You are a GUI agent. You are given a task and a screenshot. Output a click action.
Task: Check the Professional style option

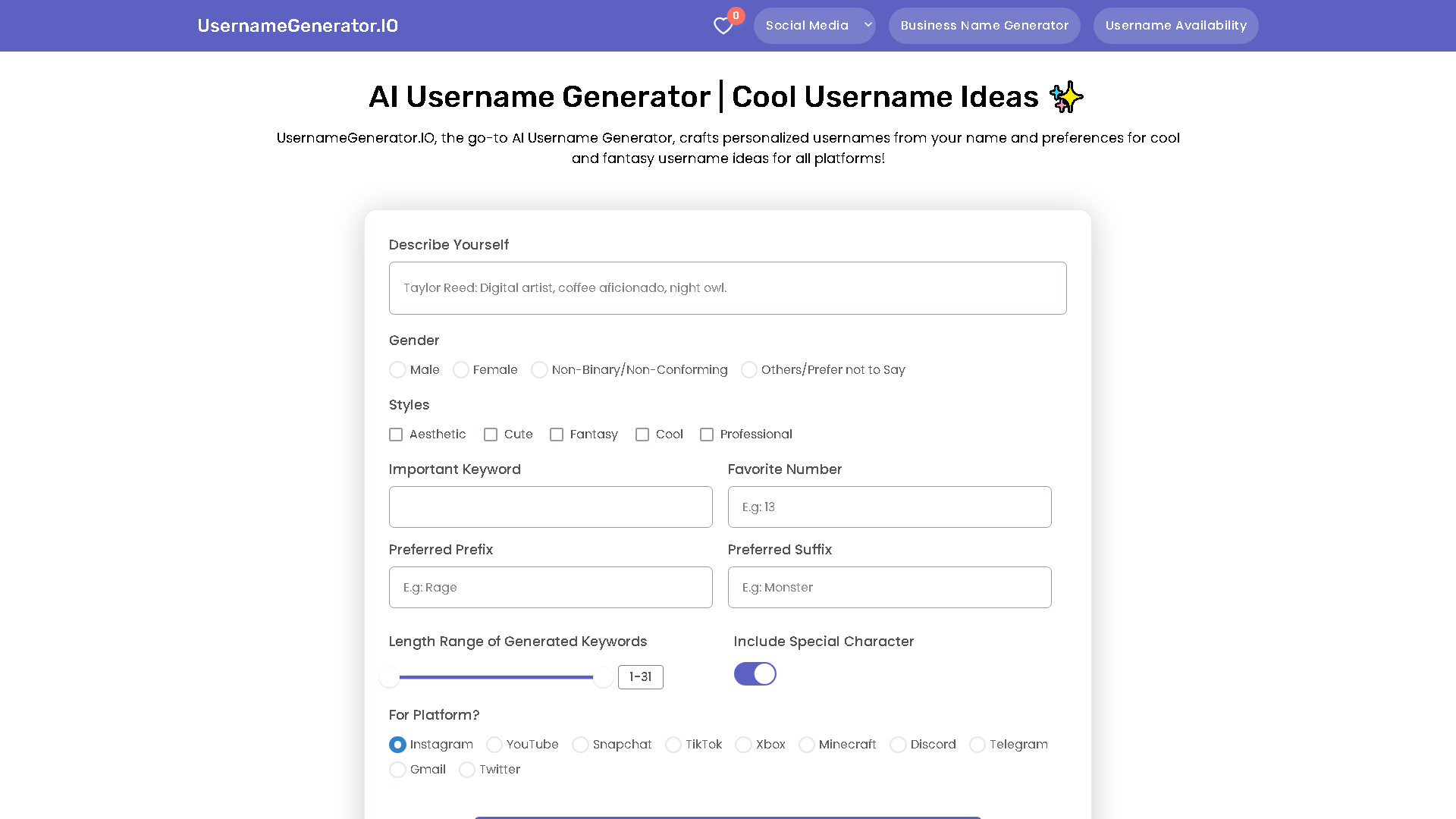[707, 434]
